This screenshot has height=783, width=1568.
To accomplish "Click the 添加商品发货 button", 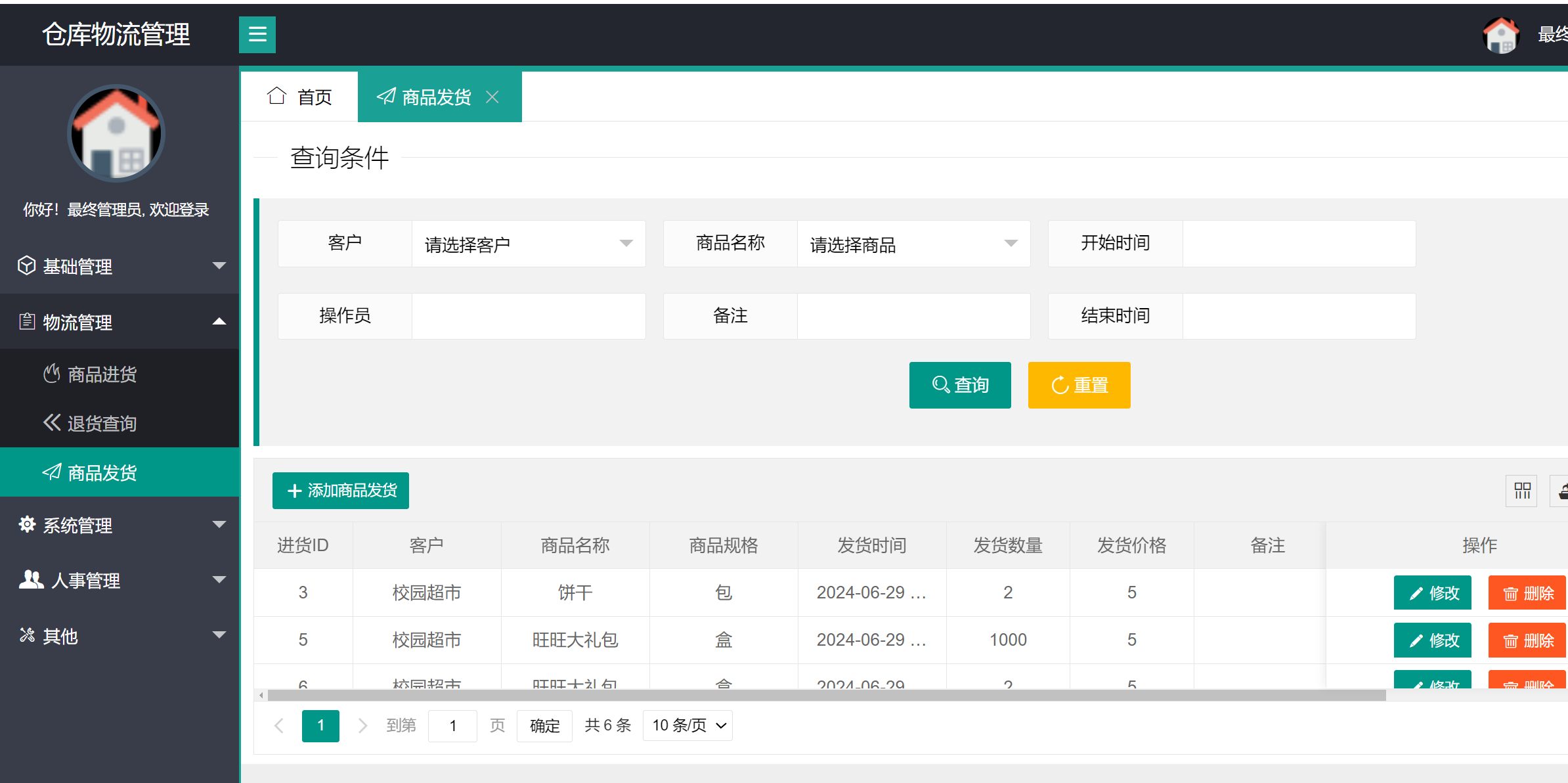I will point(341,491).
